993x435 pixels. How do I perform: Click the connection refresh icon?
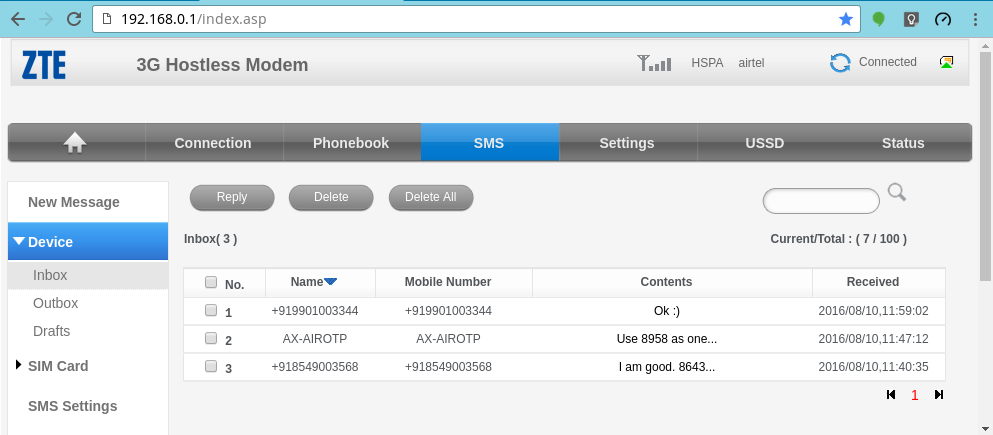pos(840,63)
